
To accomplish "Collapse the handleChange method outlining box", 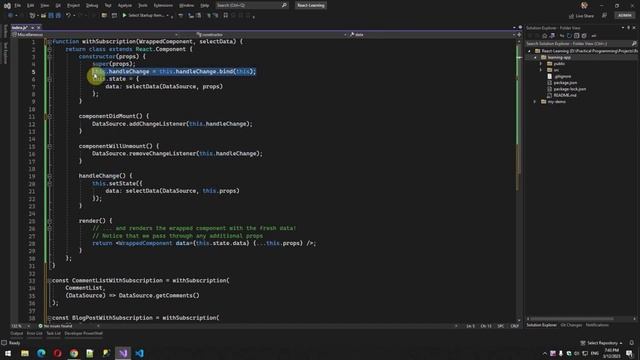I will [x=49, y=176].
